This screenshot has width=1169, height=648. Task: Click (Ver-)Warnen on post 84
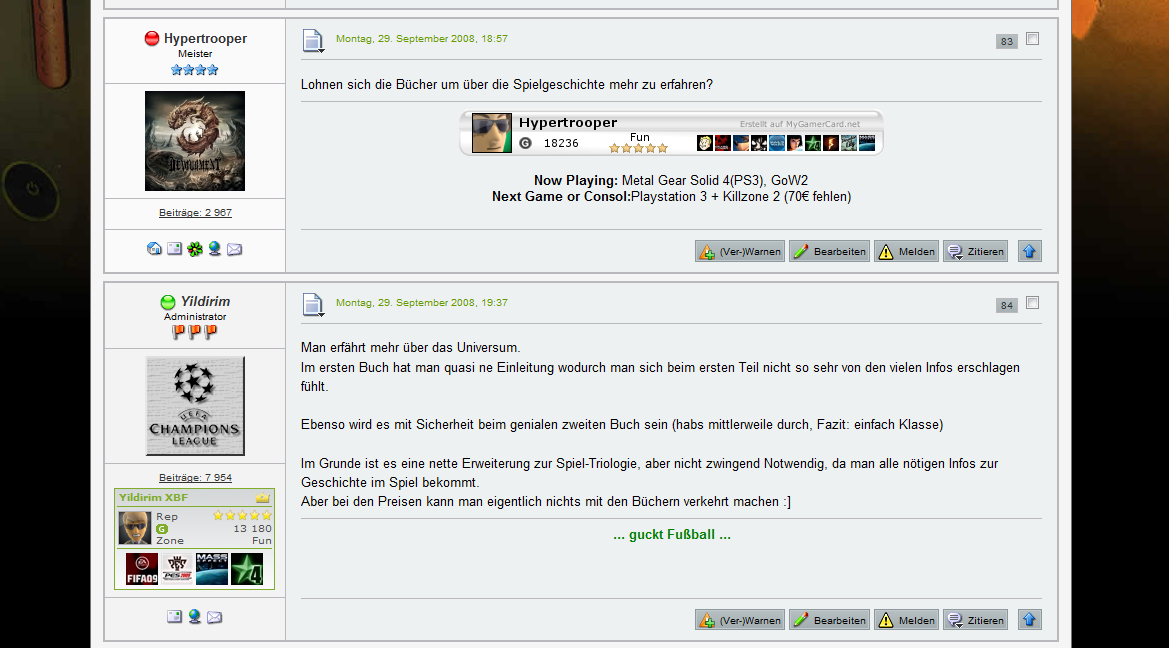[740, 620]
